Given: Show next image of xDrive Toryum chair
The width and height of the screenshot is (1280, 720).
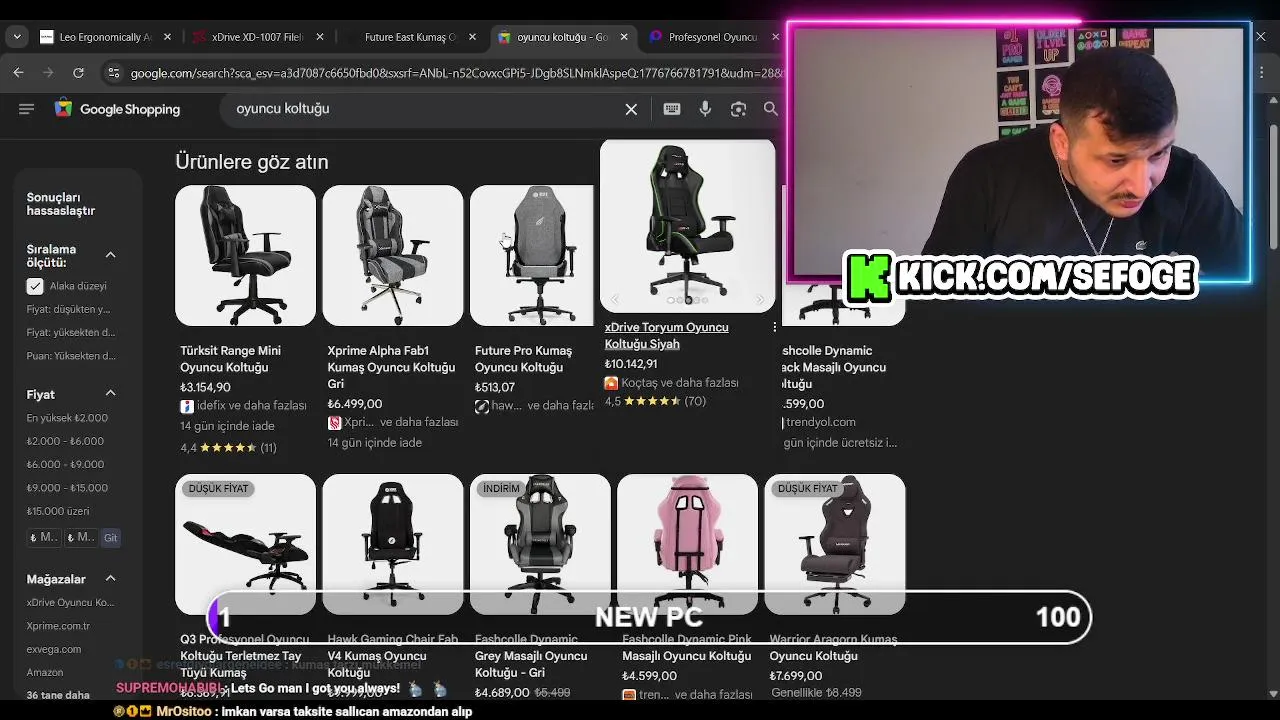Looking at the screenshot, I should [760, 300].
